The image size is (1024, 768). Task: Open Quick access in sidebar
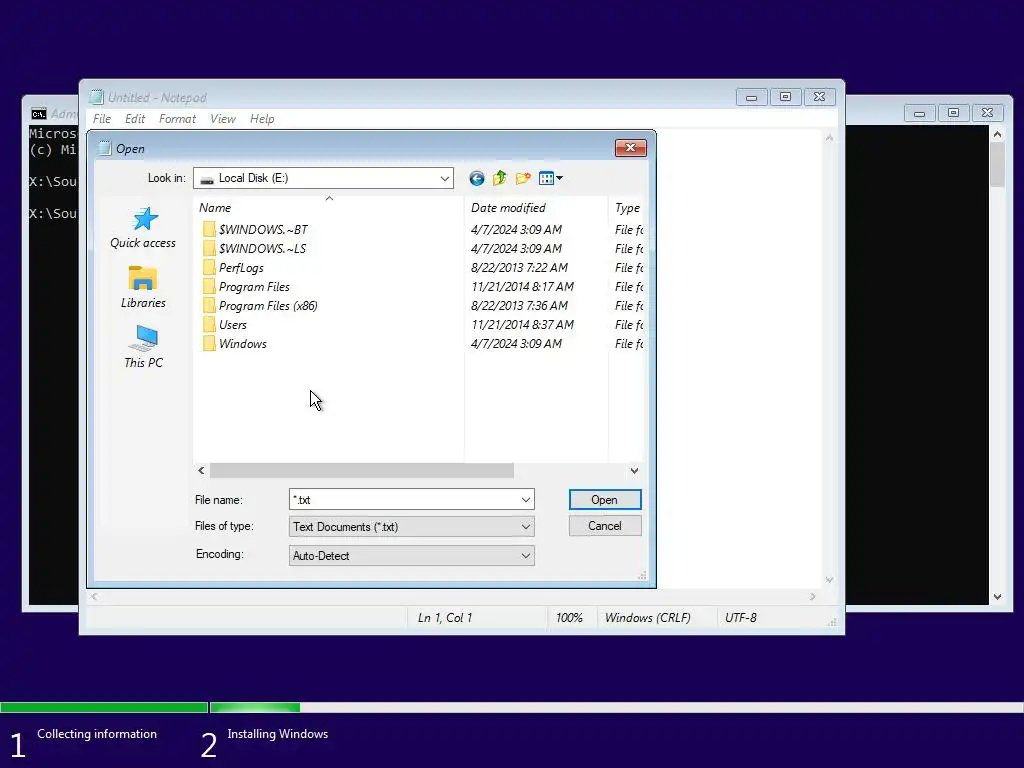click(x=143, y=228)
